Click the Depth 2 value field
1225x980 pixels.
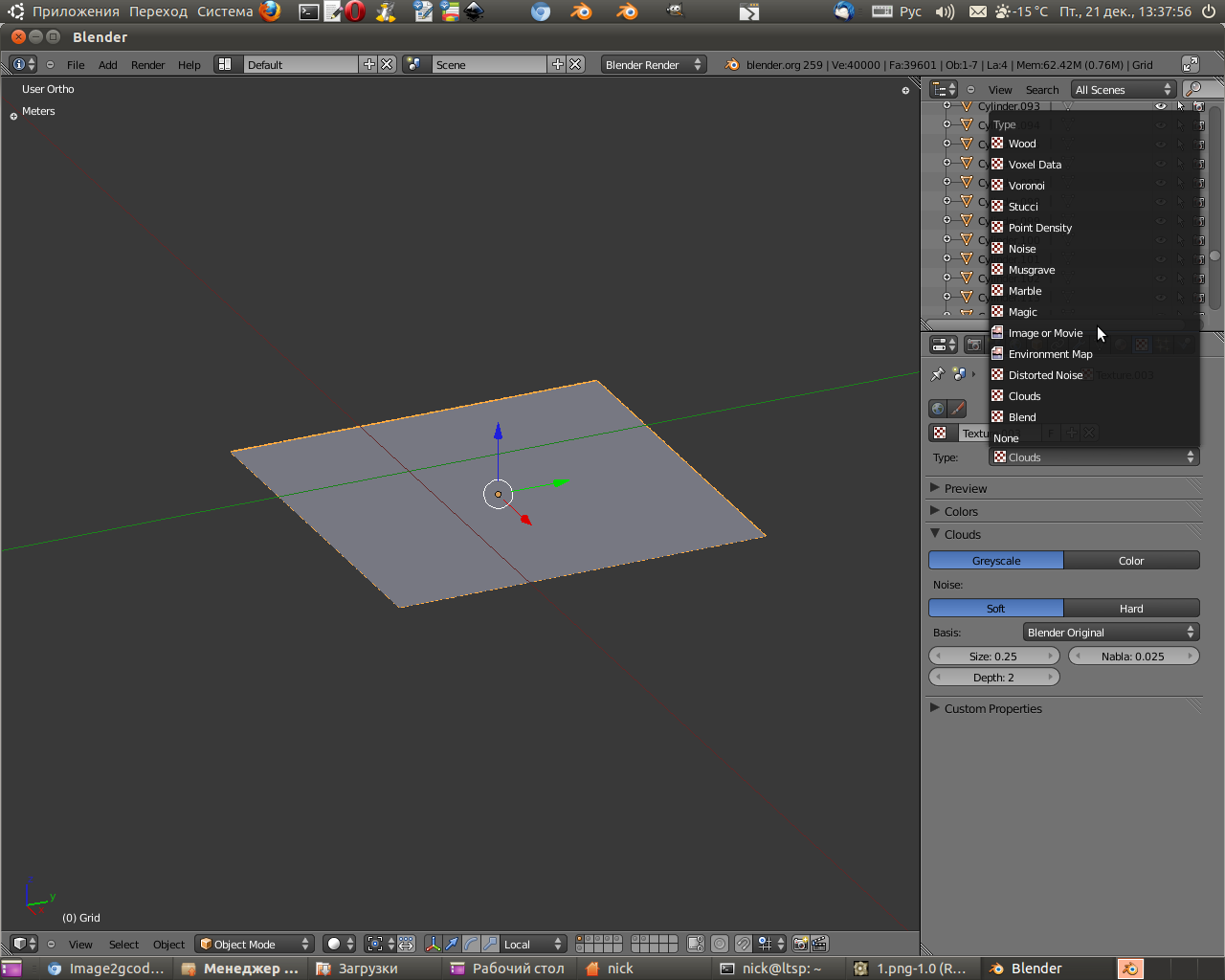pyautogui.click(x=993, y=678)
